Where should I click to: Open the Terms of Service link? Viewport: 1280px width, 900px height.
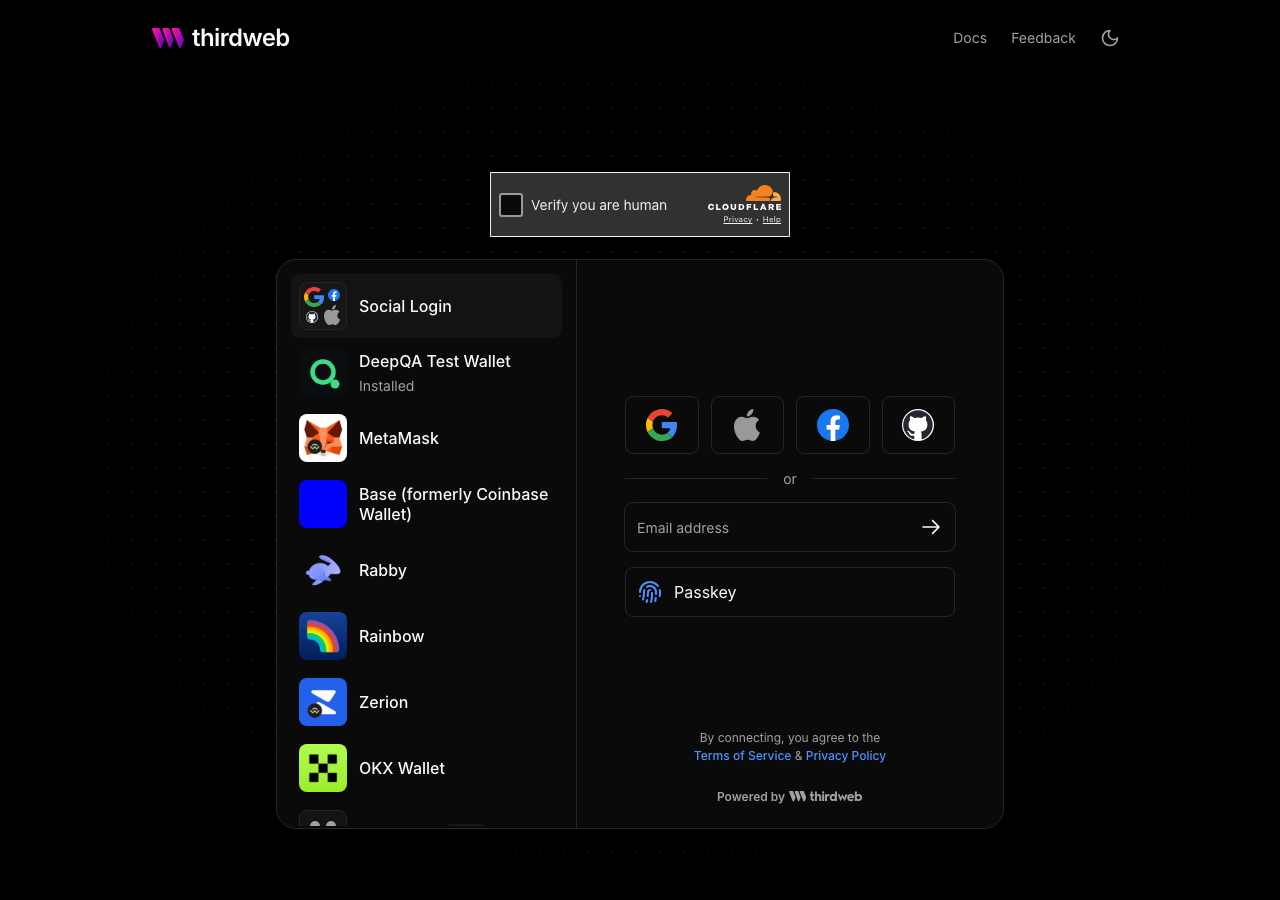tap(742, 756)
